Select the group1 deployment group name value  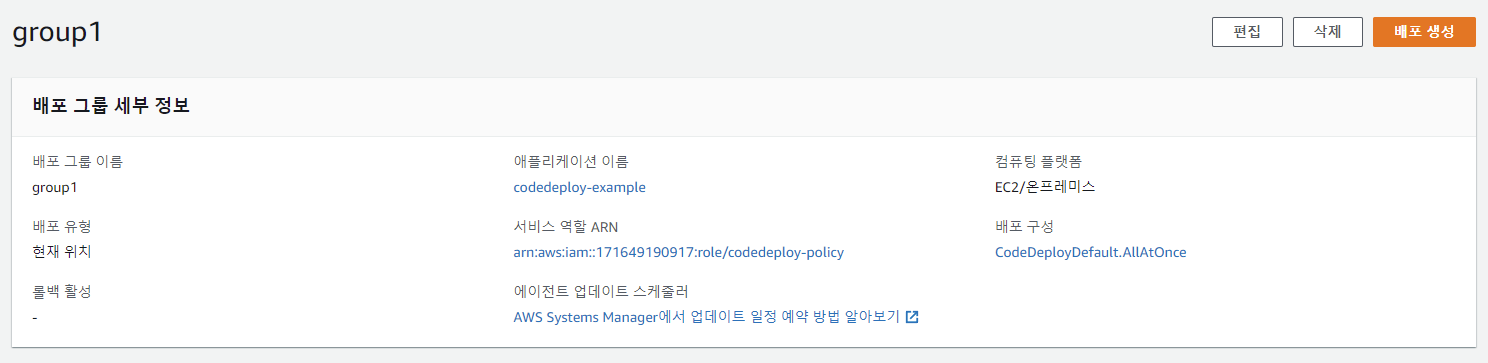click(x=55, y=187)
